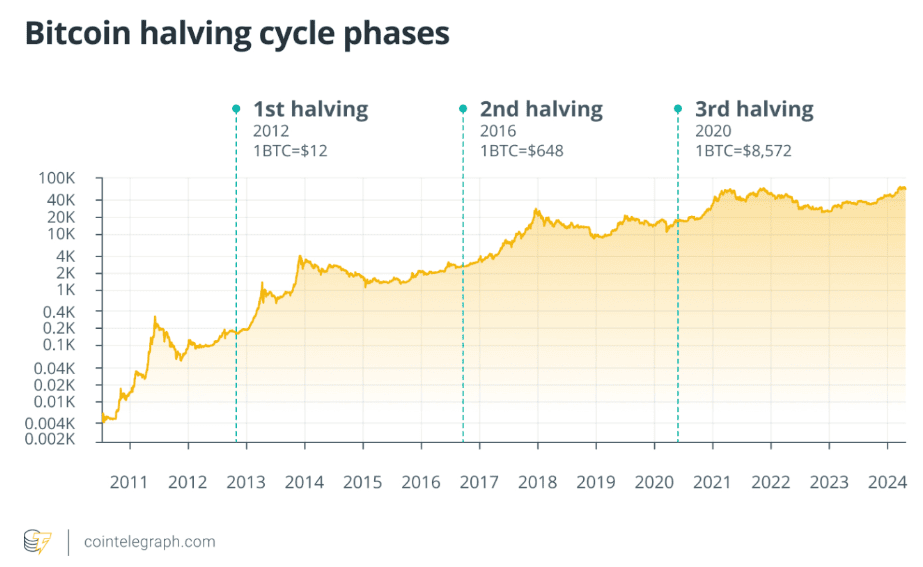Select the "1st halving" heading label
Image resolution: width=923 pixels, height=567 pixels.
coord(310,109)
